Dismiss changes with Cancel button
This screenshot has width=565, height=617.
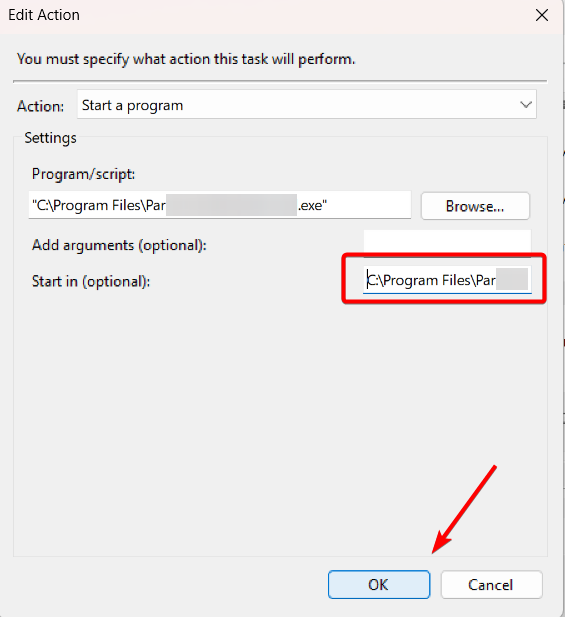(x=491, y=584)
